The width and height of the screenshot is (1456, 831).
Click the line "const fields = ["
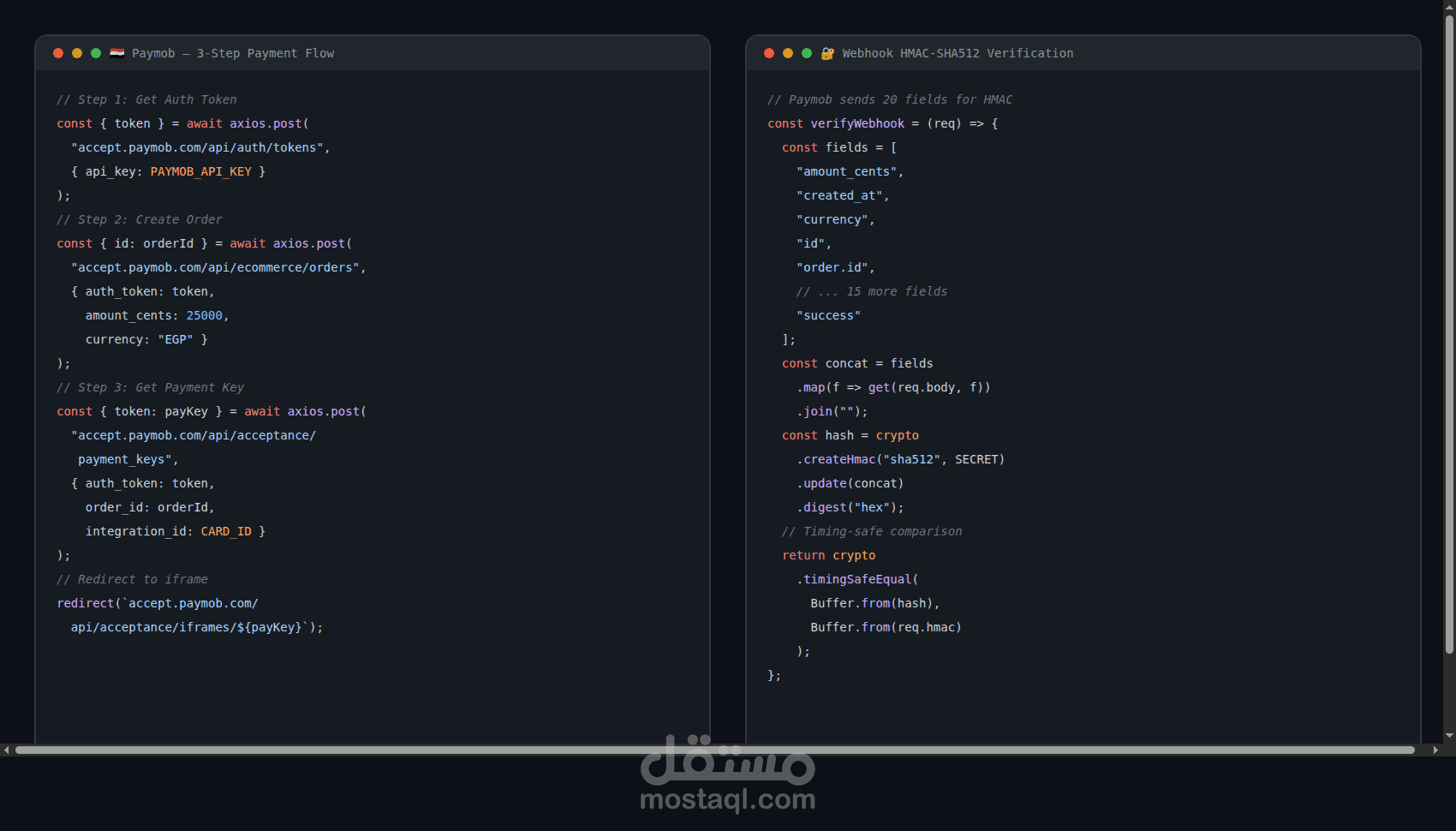point(839,147)
